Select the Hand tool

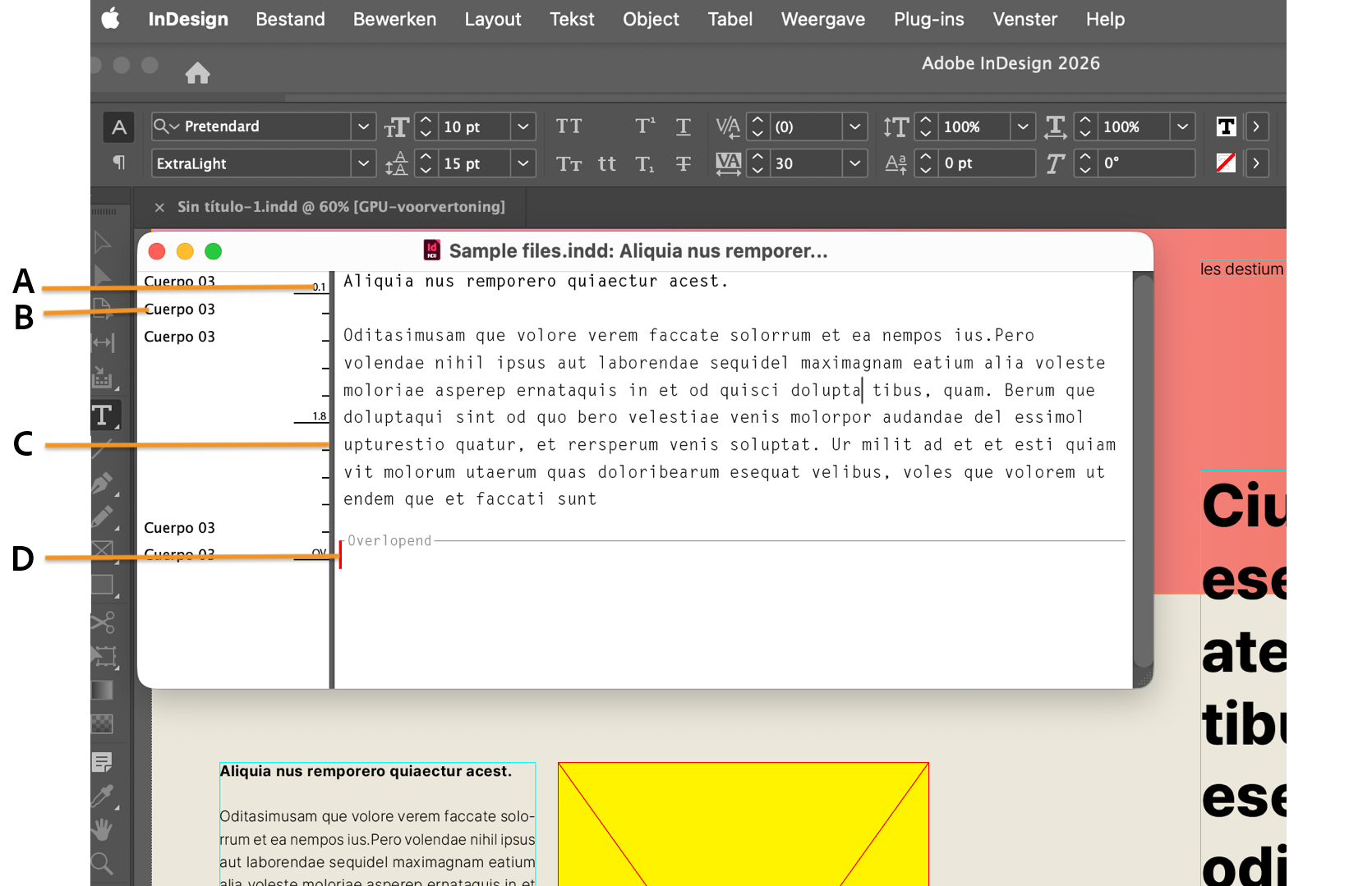tap(103, 829)
